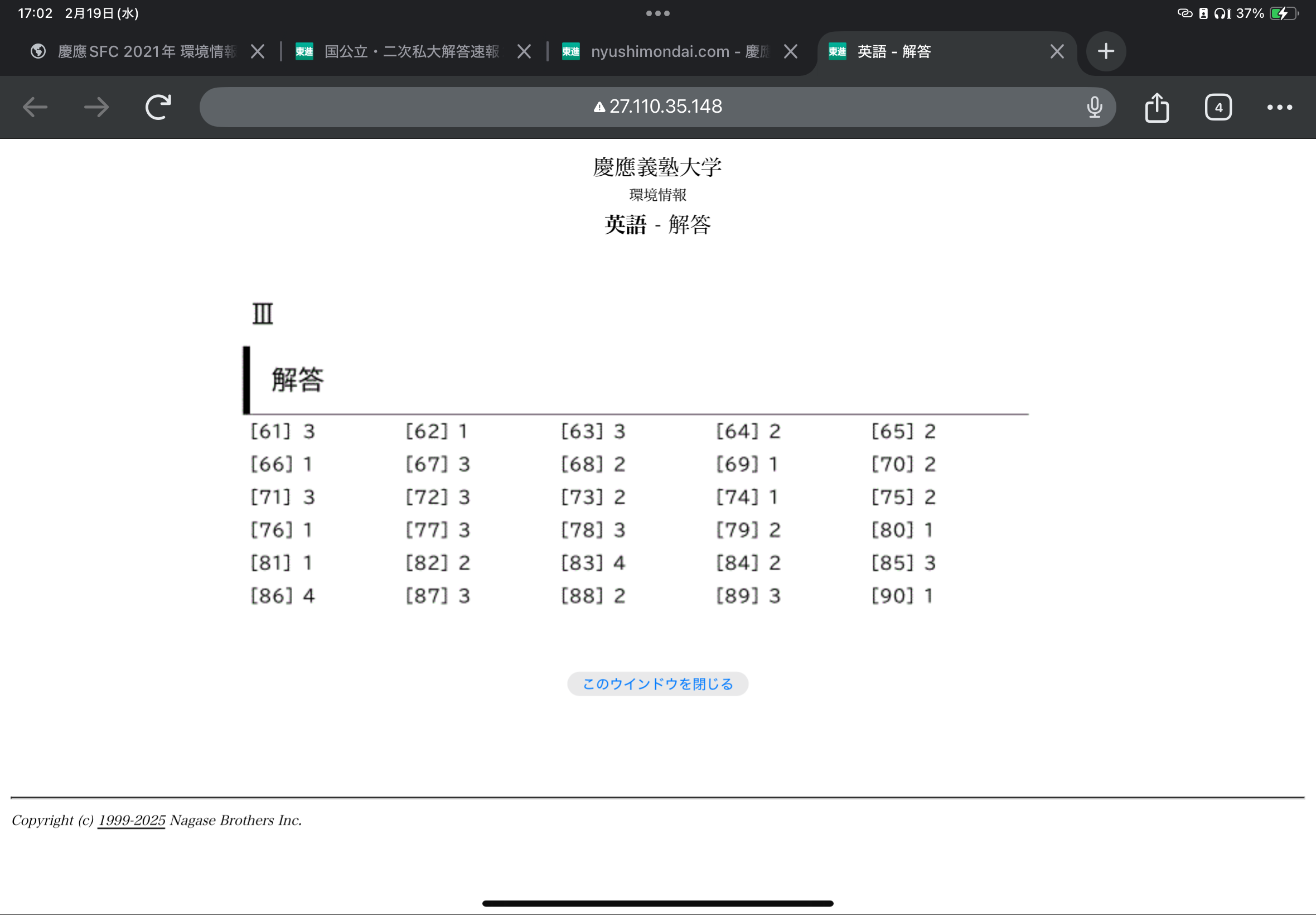Switch to nyushimondai.com tab
Screen dimensions: 1316x915
pos(679,51)
